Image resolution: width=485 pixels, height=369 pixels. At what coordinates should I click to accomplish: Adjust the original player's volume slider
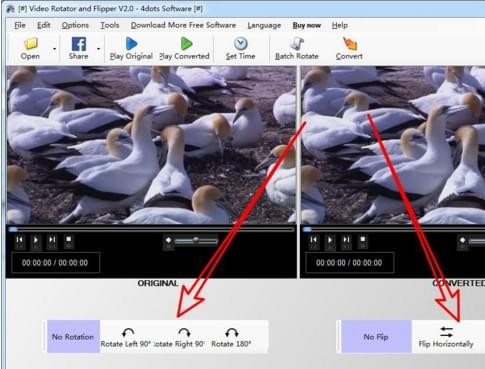tap(196, 240)
